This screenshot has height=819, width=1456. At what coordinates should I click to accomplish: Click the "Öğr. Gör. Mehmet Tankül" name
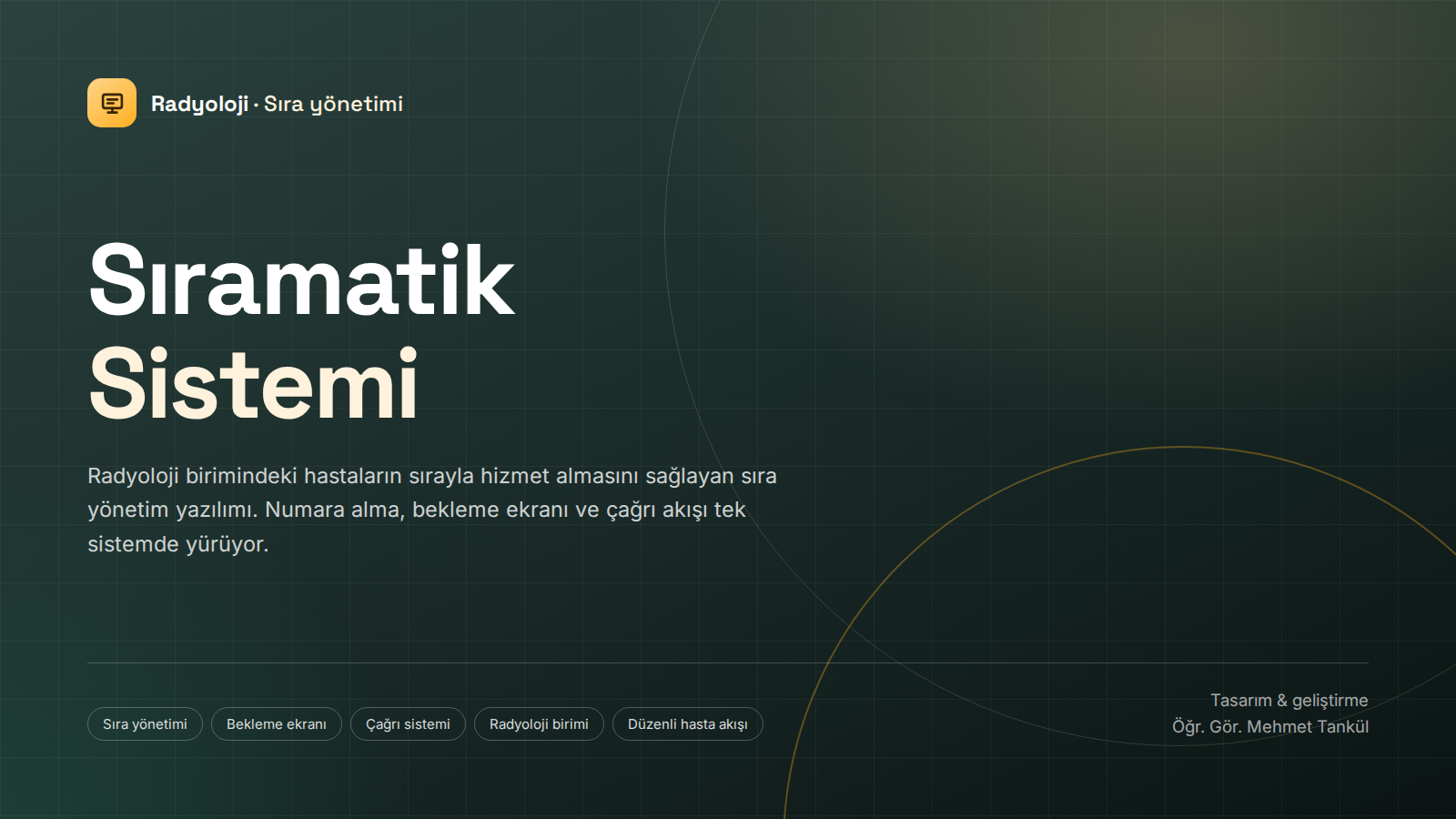click(1270, 726)
